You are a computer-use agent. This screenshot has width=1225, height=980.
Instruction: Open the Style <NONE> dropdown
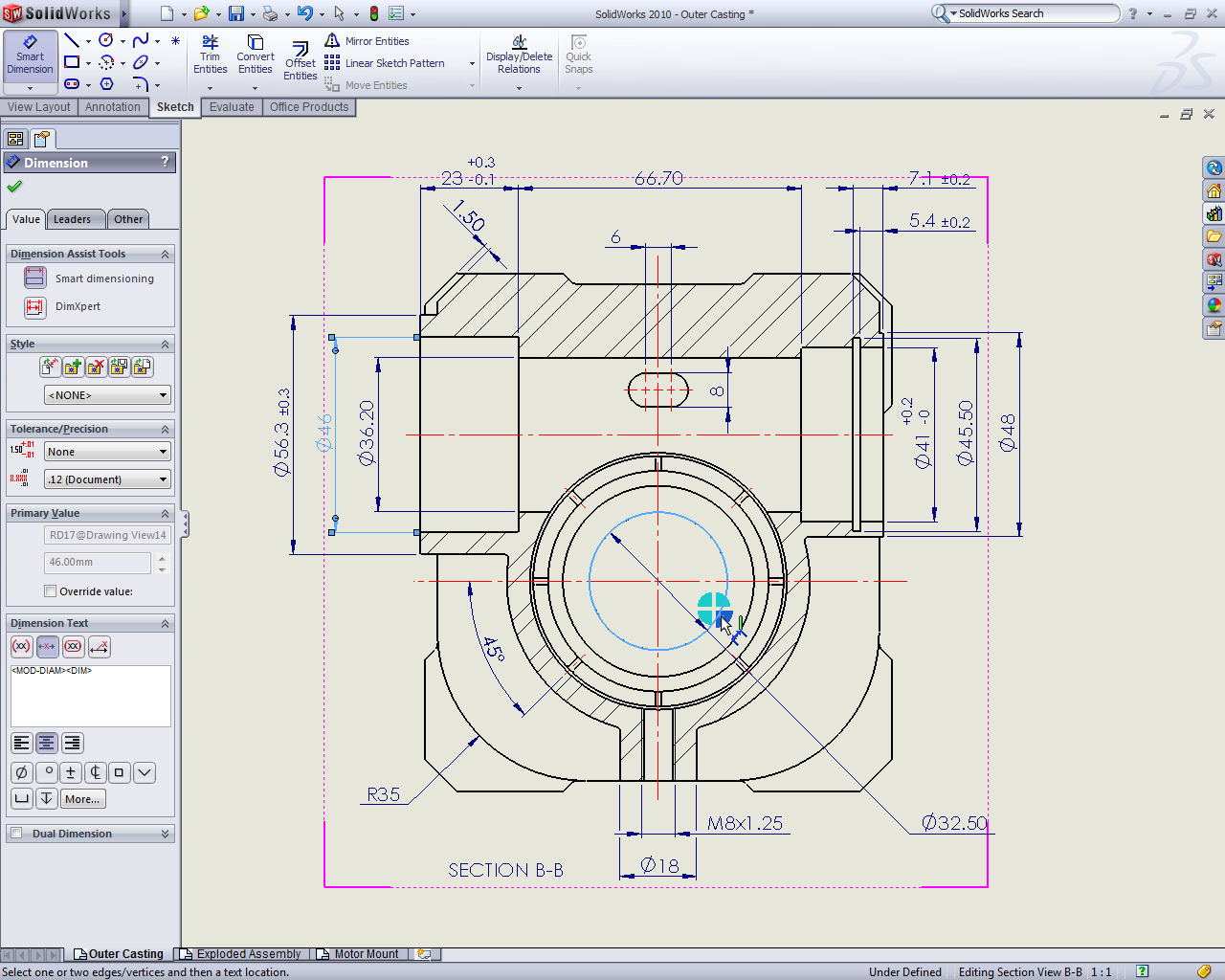[x=106, y=394]
